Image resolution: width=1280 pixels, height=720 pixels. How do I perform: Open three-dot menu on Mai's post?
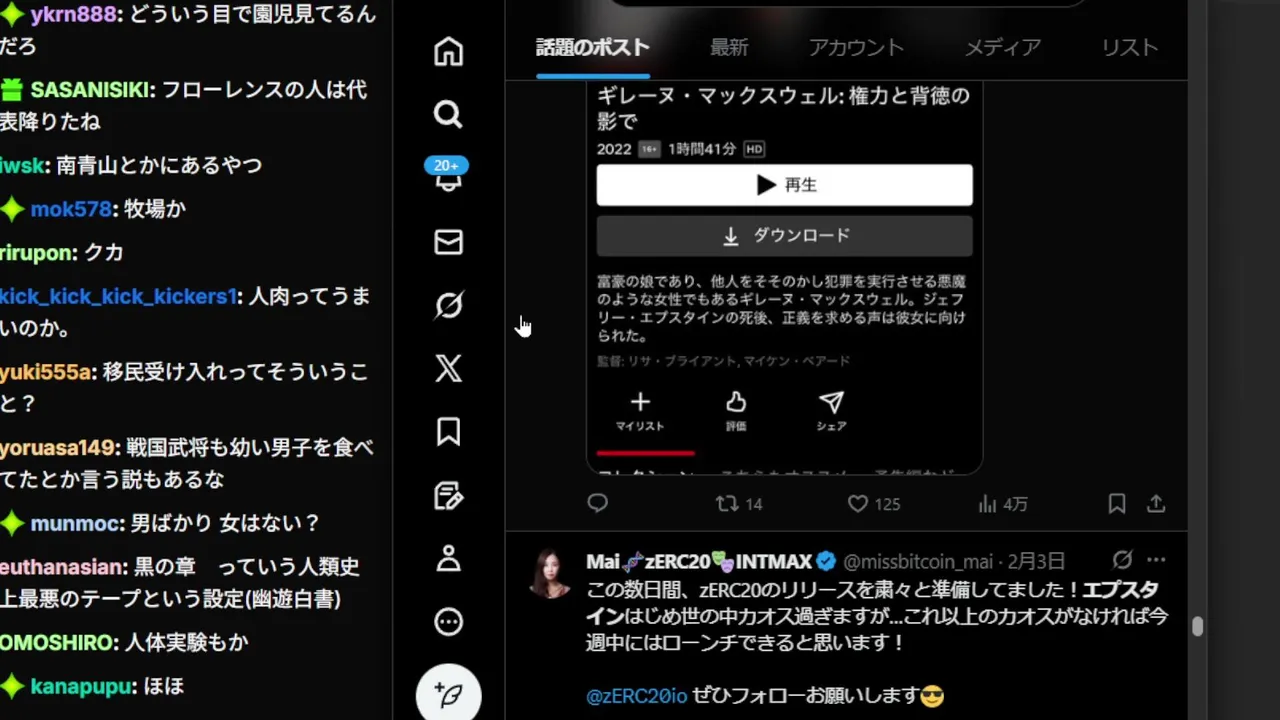(1156, 560)
